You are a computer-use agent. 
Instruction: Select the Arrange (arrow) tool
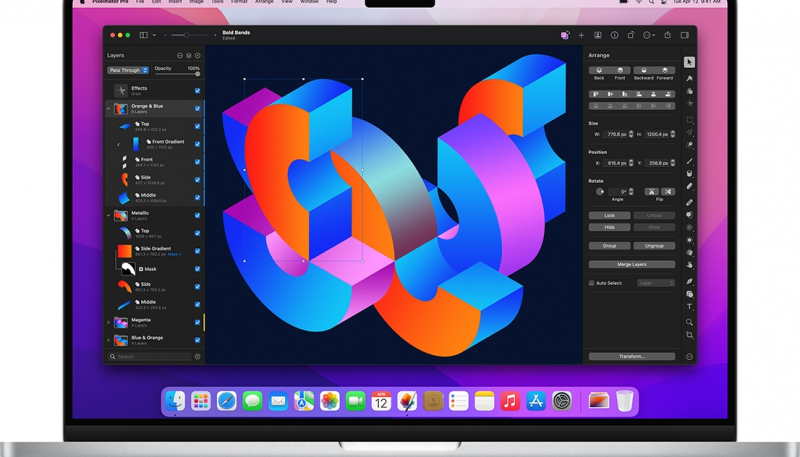coord(690,62)
